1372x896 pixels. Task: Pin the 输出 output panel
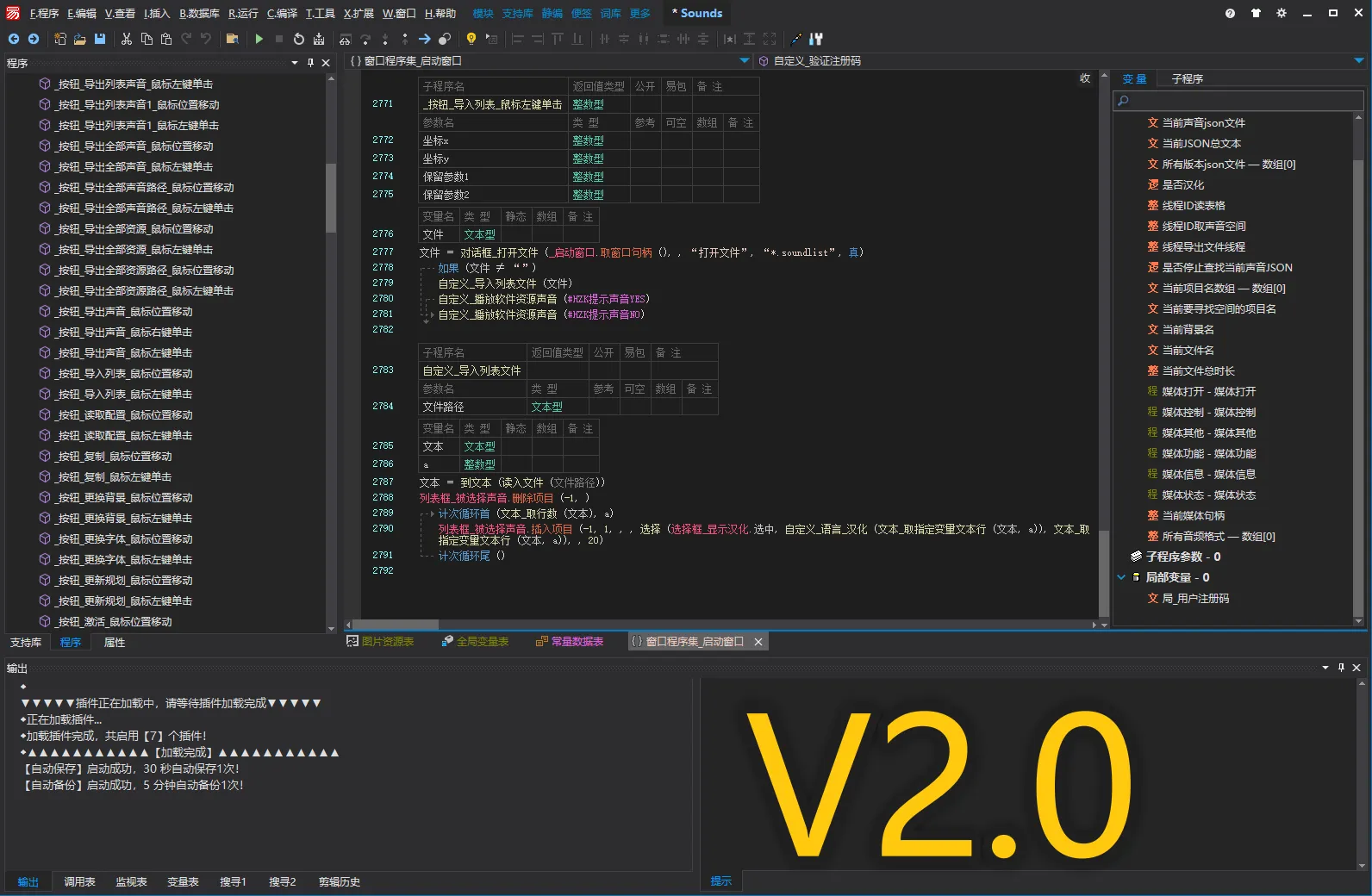coord(1341,668)
